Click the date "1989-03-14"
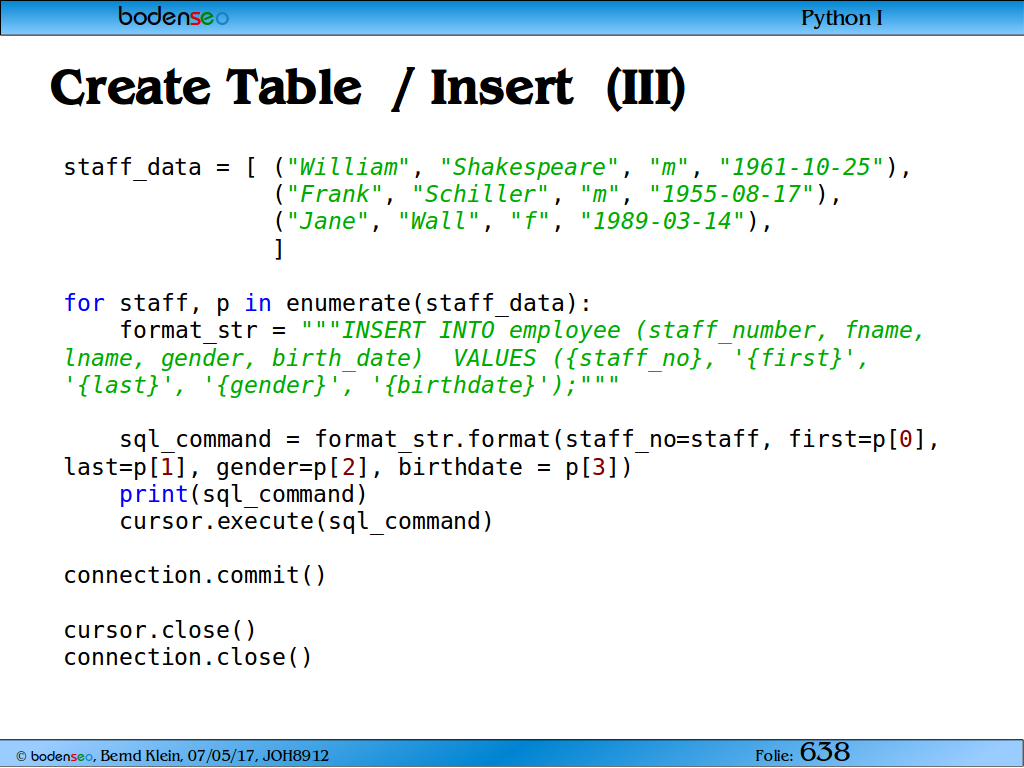The height and width of the screenshot is (768, 1024). pyautogui.click(x=662, y=221)
